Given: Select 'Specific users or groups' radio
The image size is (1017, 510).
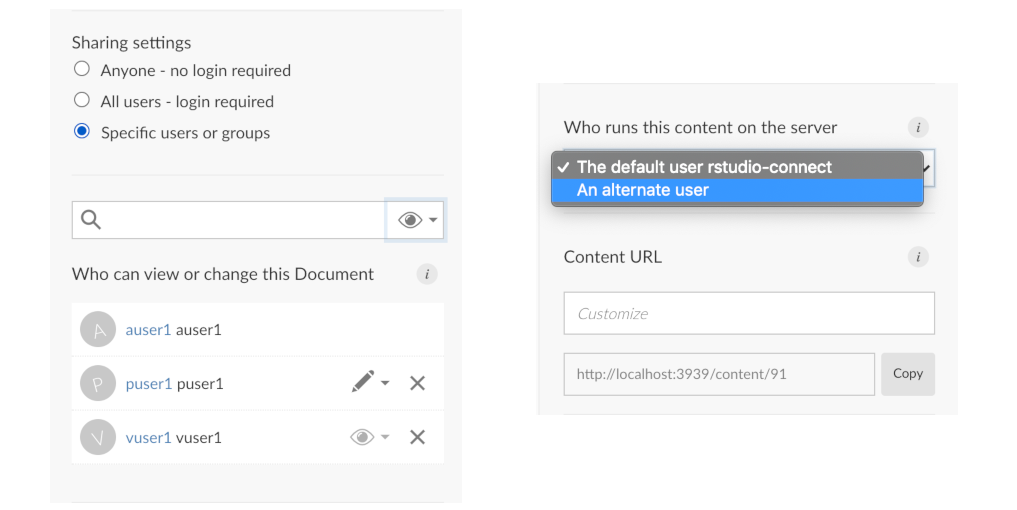Looking at the screenshot, I should 82,131.
